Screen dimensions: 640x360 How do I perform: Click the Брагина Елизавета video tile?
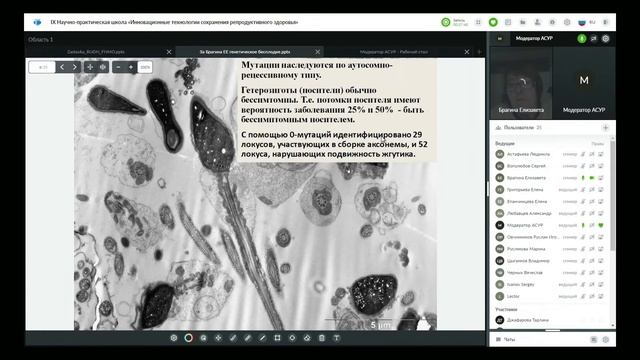click(521, 83)
